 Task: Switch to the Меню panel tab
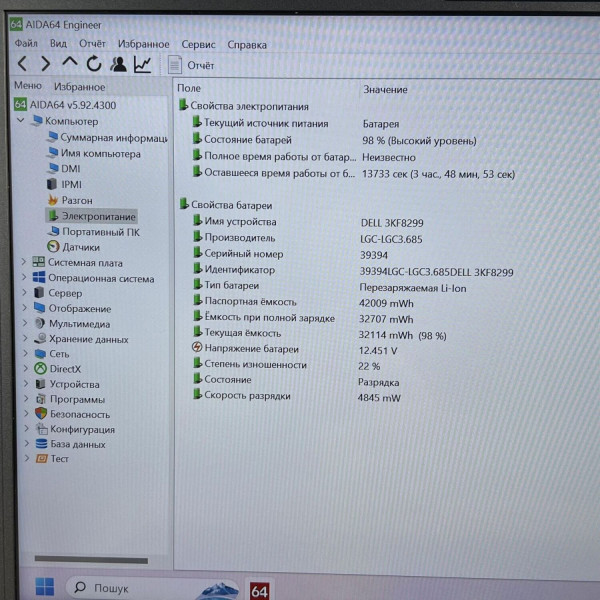28,85
